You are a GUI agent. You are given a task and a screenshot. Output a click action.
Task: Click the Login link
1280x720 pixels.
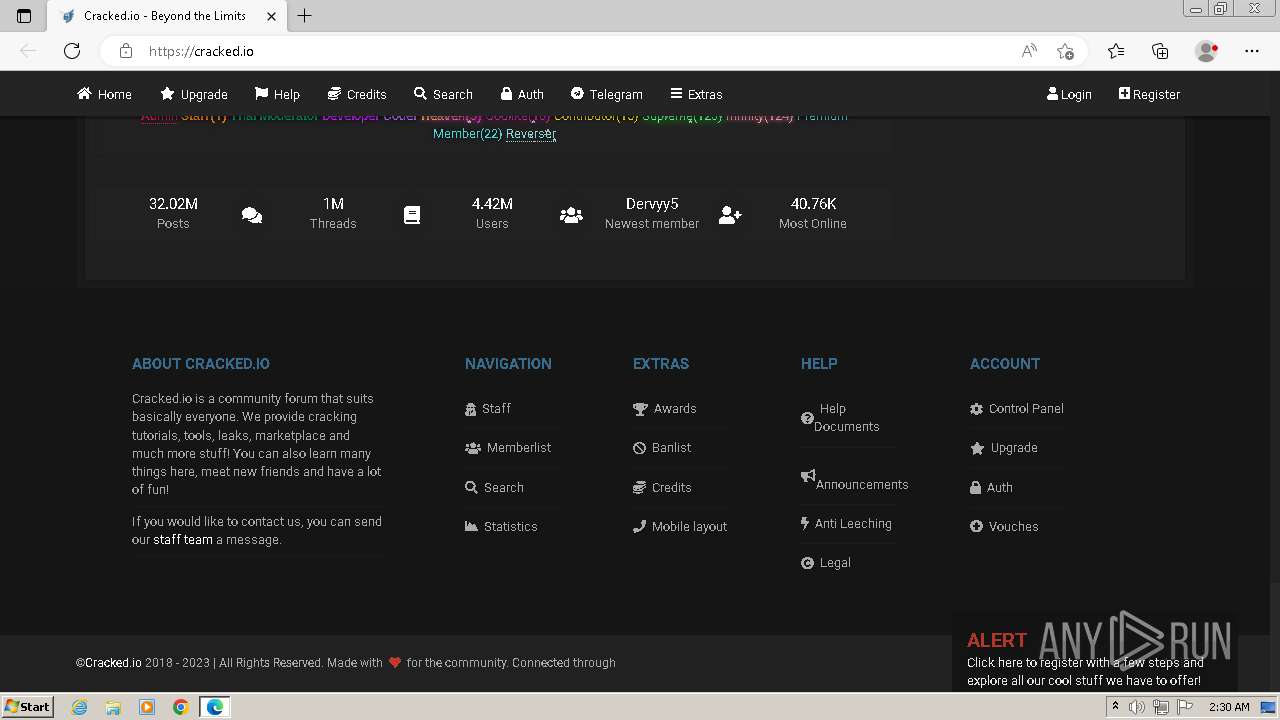(1069, 94)
